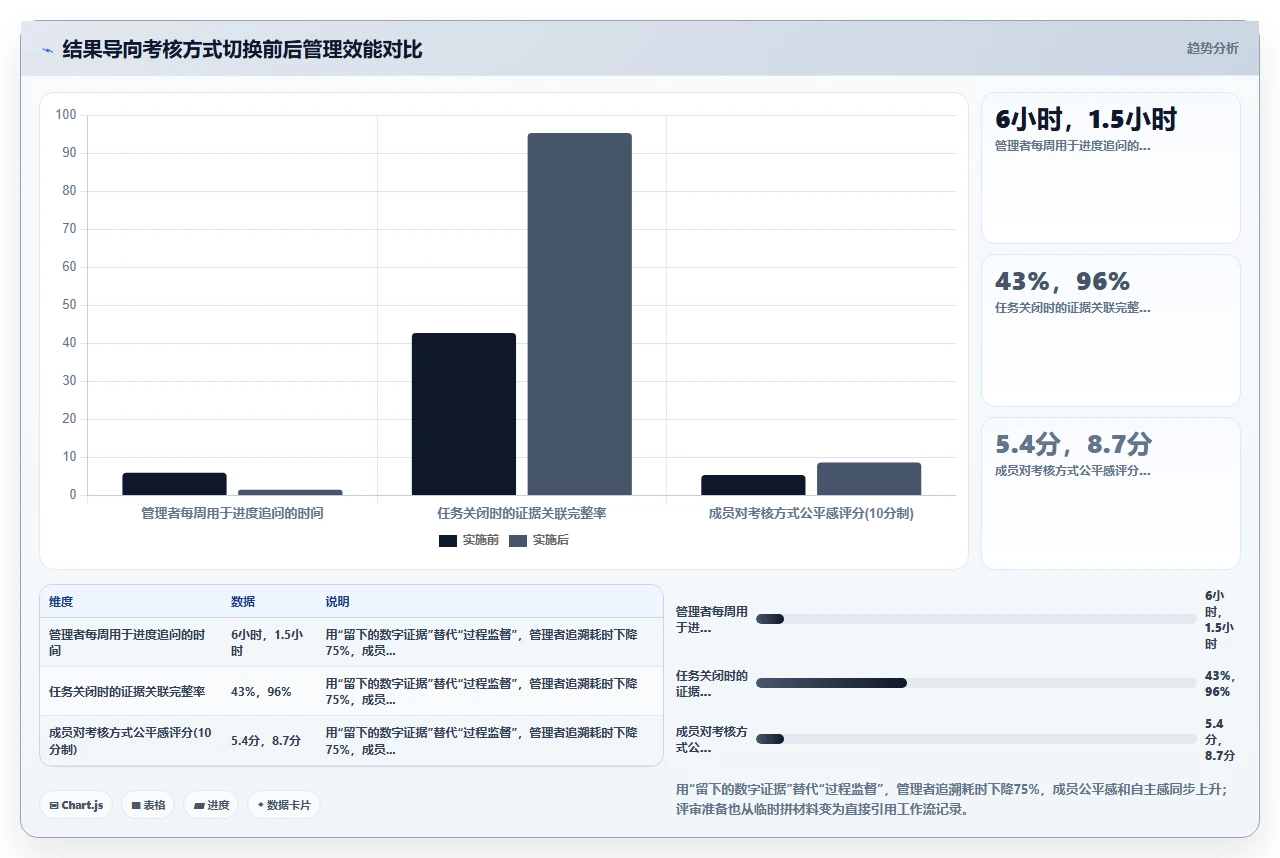Click the 数据卡片 tag

point(284,805)
